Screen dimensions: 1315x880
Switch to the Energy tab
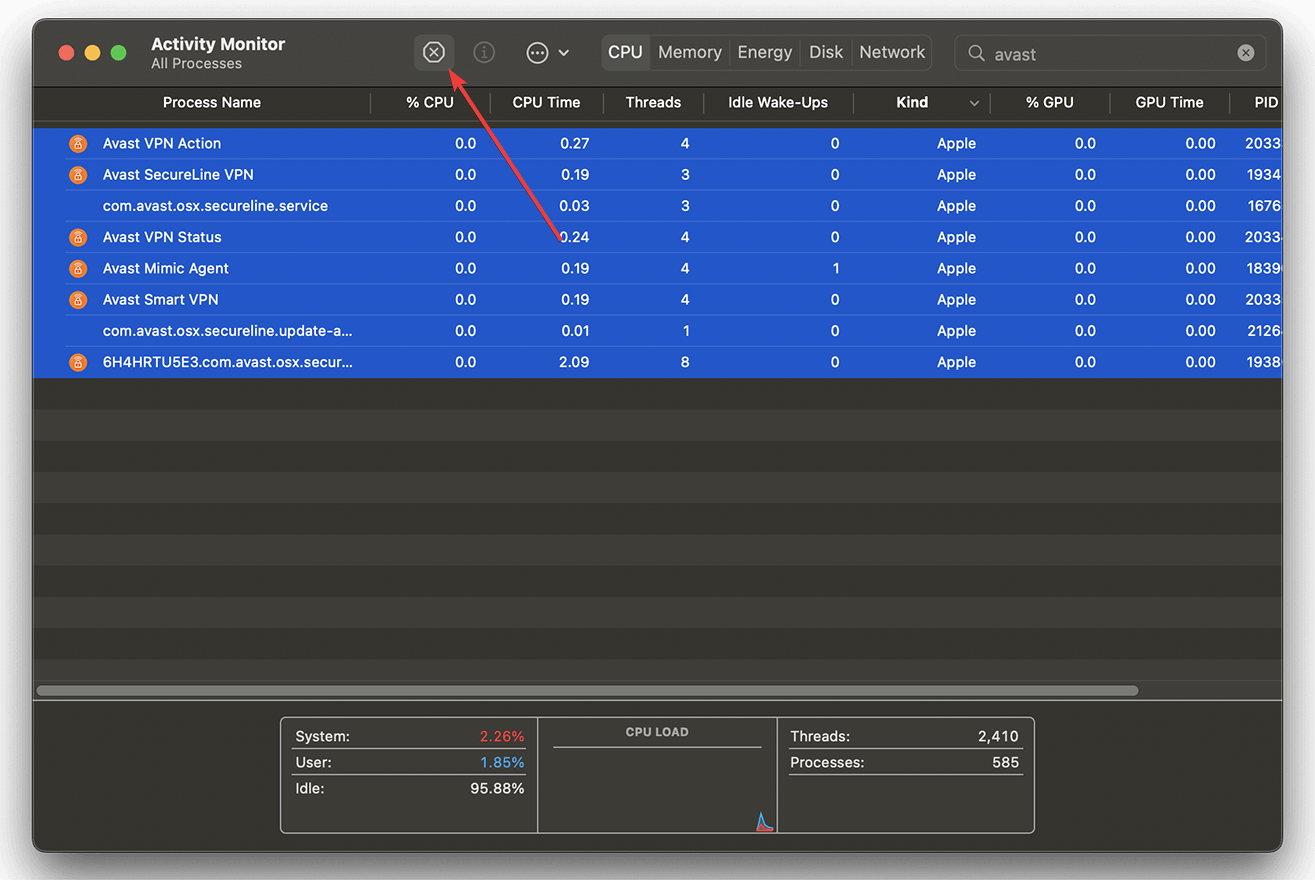tap(764, 53)
